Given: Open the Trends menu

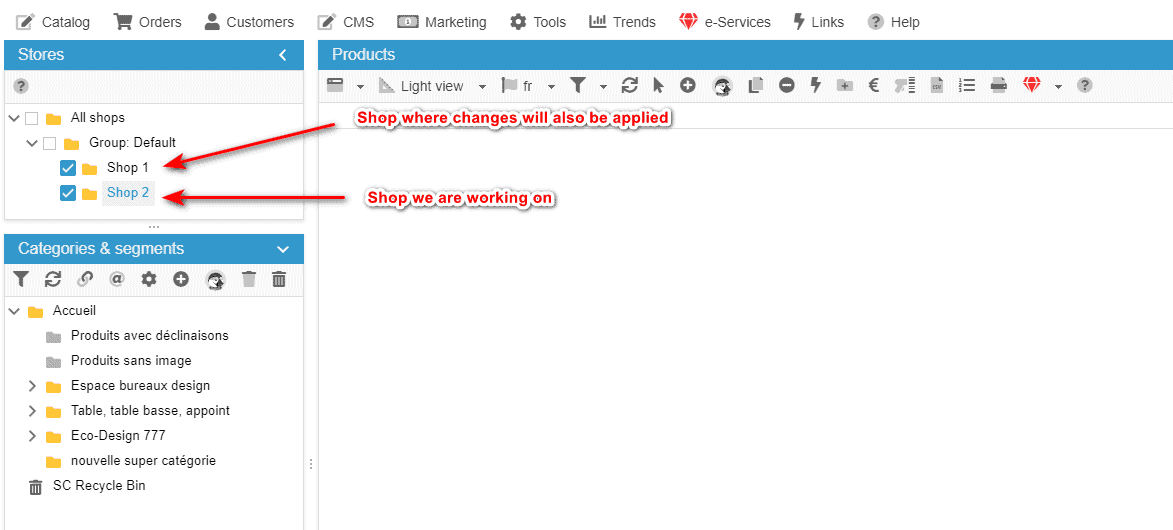Looking at the screenshot, I should pyautogui.click(x=622, y=22).
